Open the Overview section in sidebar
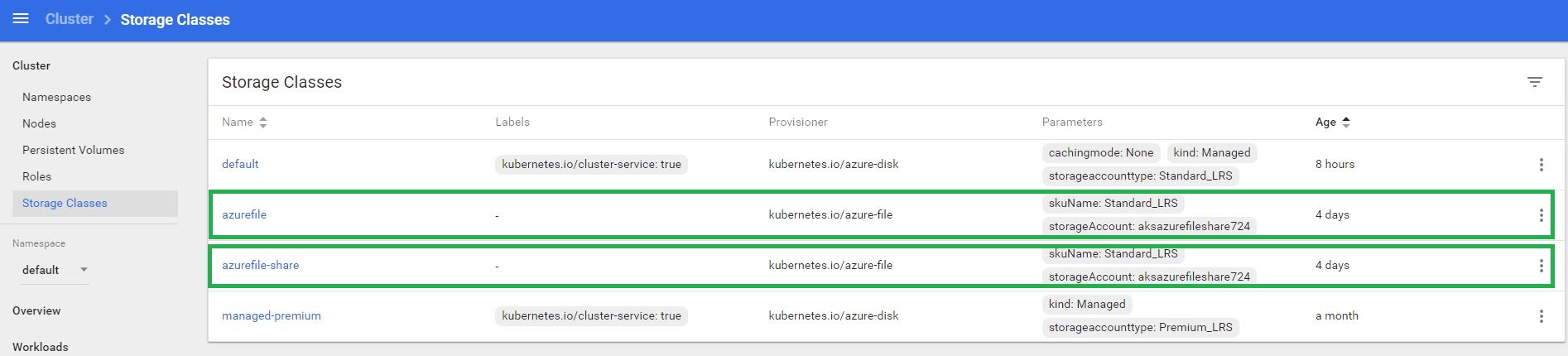The image size is (1568, 356). [36, 310]
